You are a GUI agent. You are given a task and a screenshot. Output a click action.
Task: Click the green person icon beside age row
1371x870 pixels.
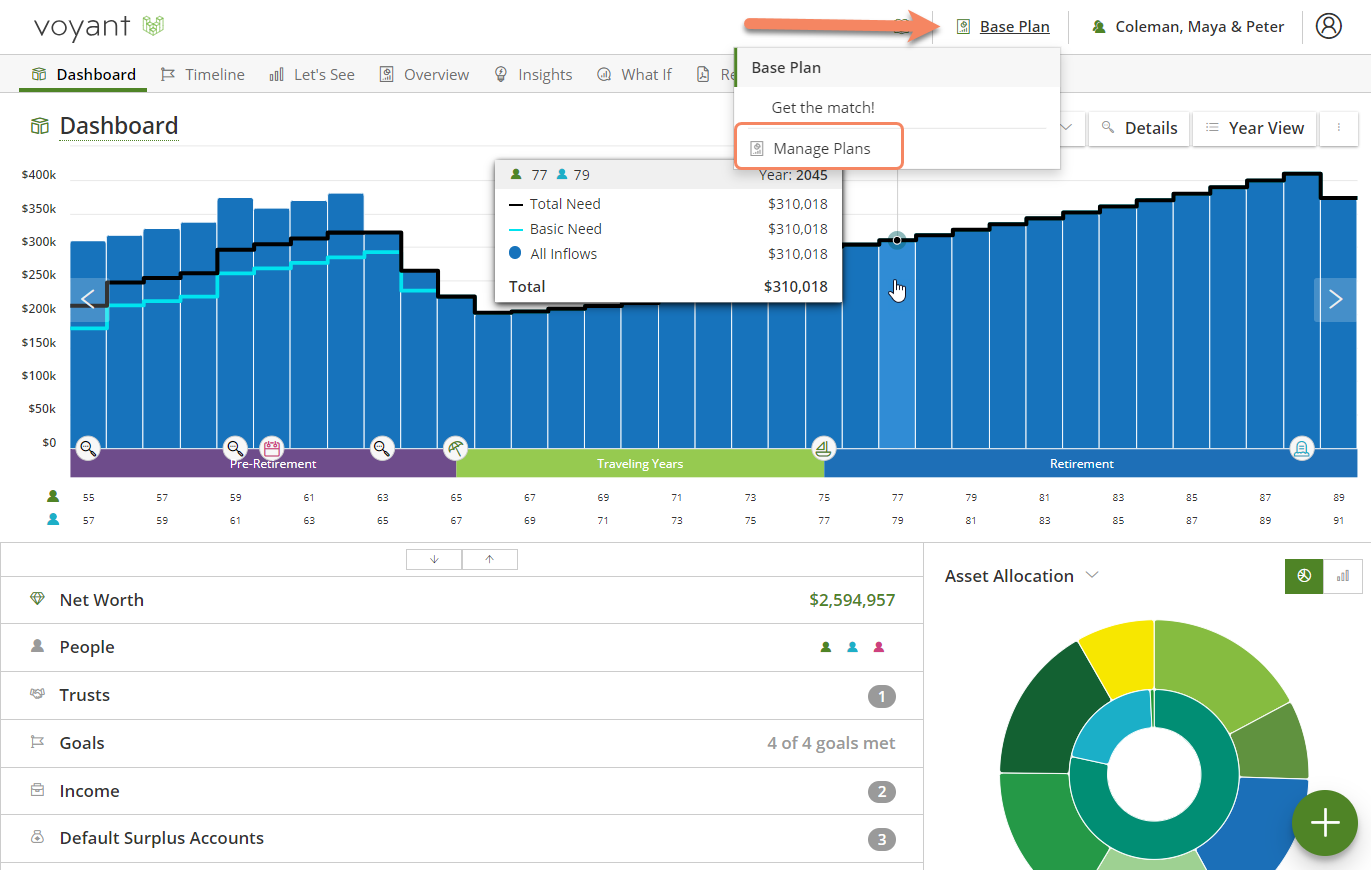point(53,496)
